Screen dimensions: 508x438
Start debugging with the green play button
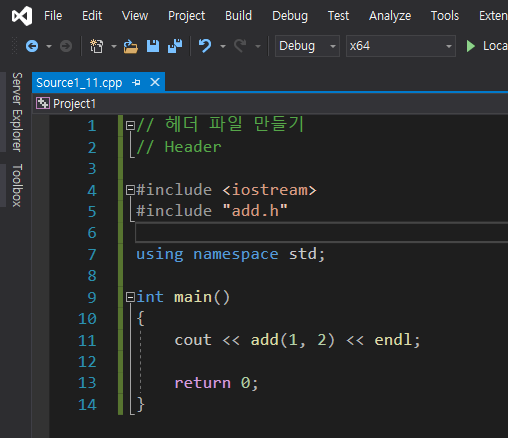(x=471, y=46)
